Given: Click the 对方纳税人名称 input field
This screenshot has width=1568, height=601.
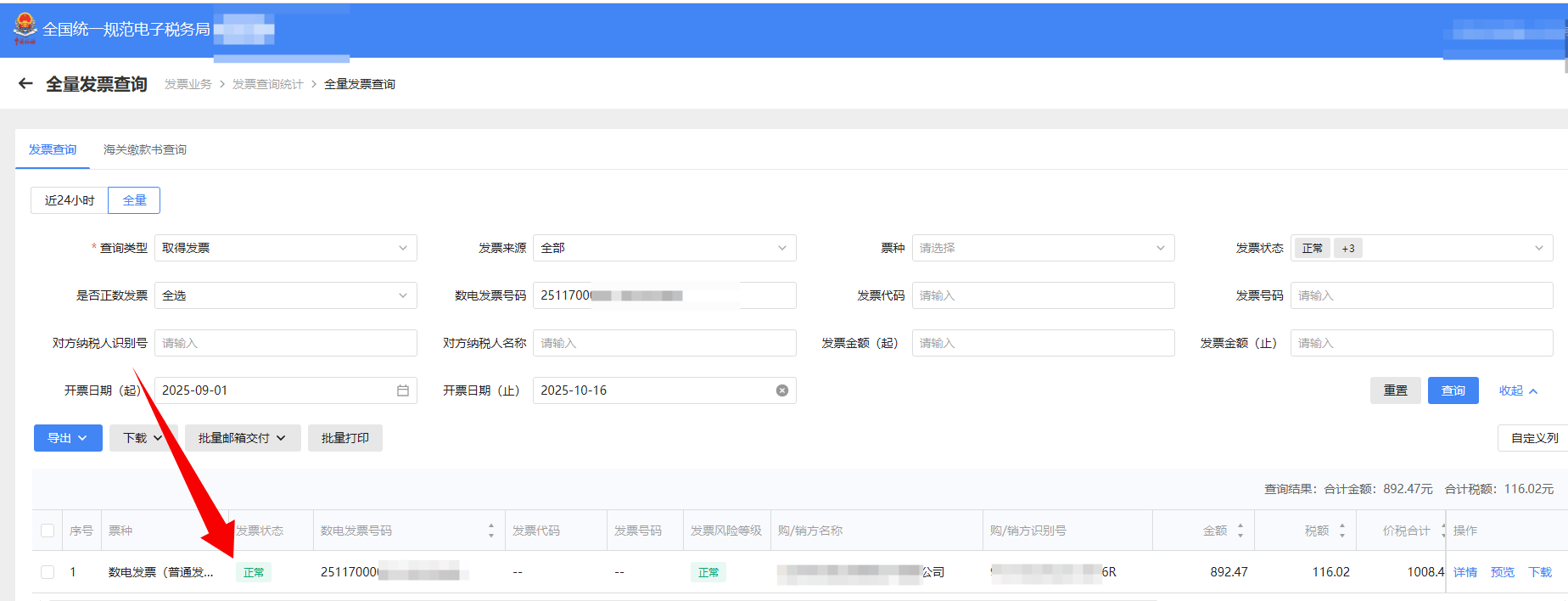Looking at the screenshot, I should tap(664, 343).
